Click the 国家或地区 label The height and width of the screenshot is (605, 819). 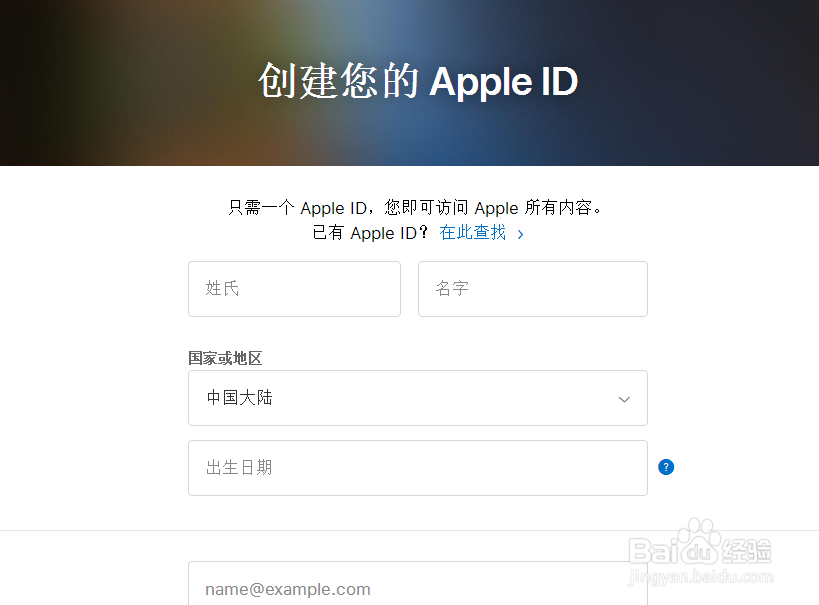click(x=225, y=358)
